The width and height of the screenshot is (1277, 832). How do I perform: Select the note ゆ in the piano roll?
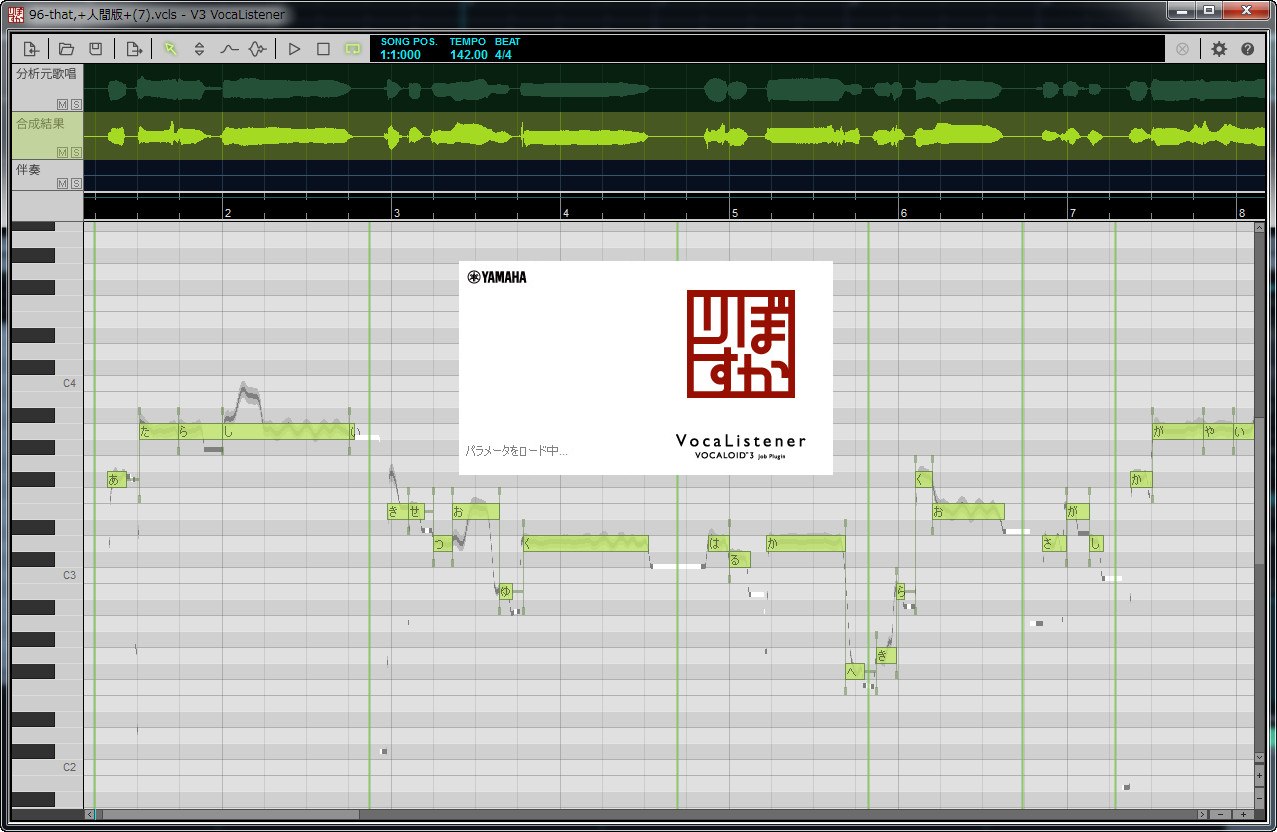[x=506, y=592]
